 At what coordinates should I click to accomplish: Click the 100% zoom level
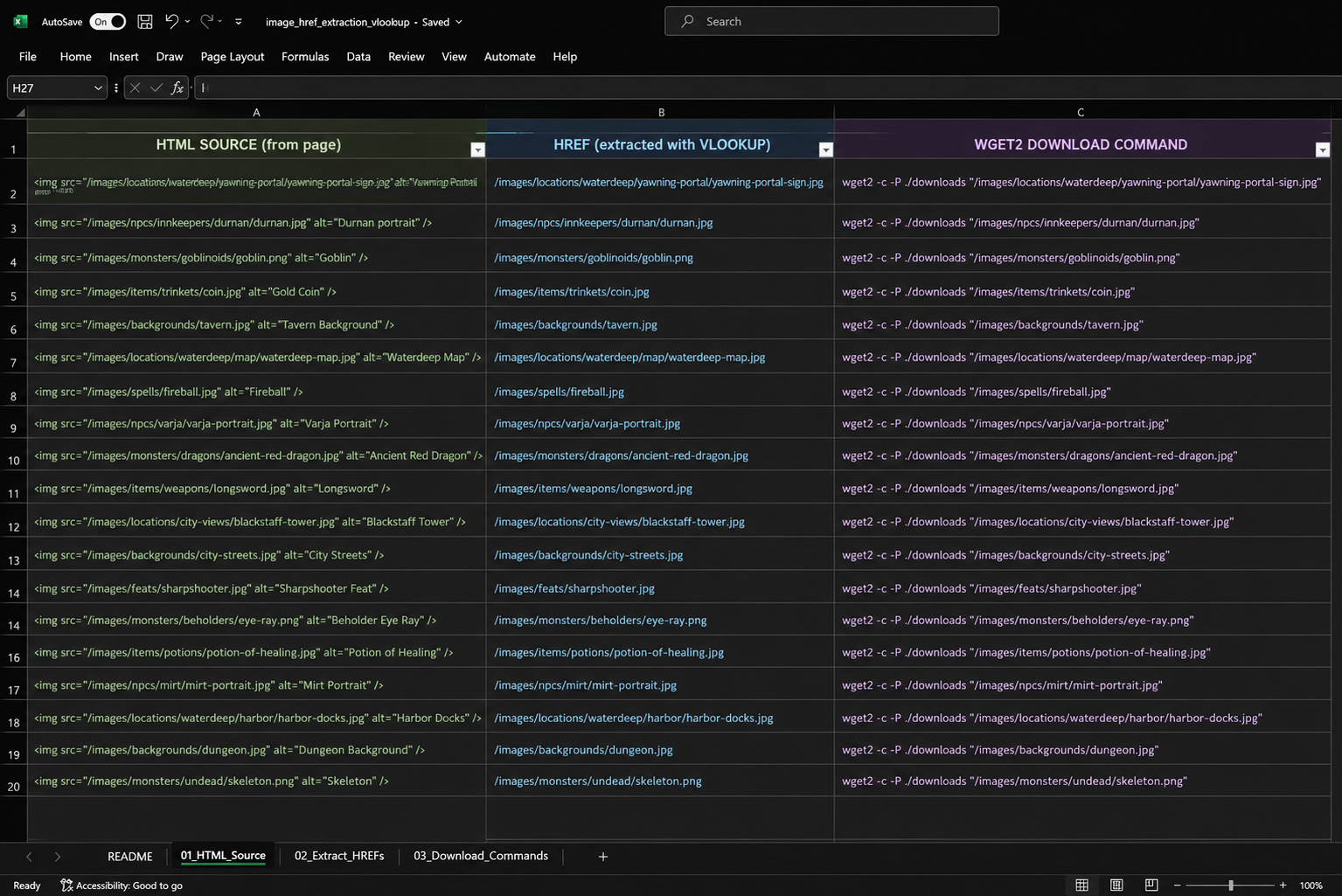pos(1311,886)
